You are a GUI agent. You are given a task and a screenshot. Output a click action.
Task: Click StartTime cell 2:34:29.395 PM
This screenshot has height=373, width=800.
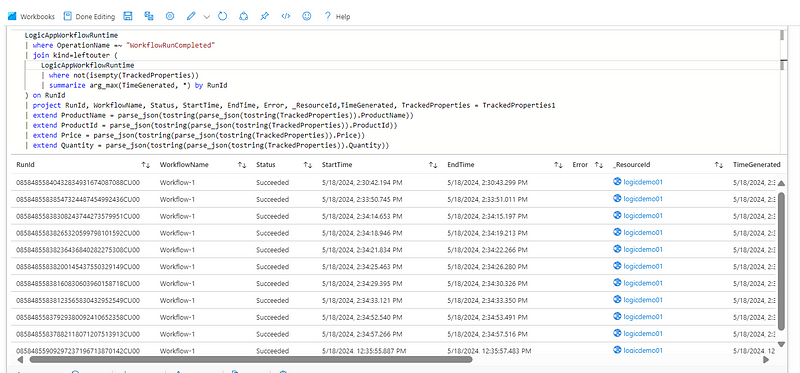click(x=362, y=283)
